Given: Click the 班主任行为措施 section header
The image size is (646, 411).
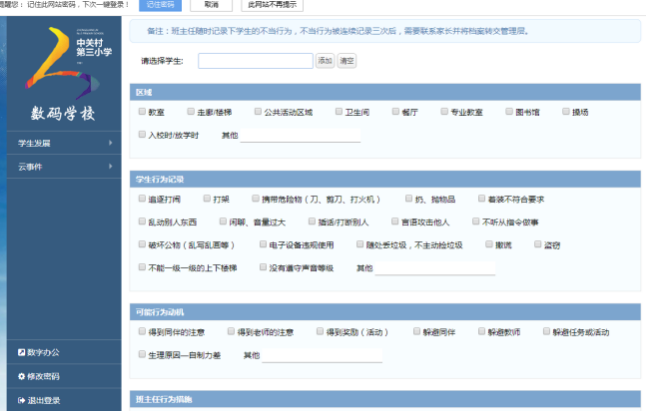Looking at the screenshot, I should [x=385, y=399].
